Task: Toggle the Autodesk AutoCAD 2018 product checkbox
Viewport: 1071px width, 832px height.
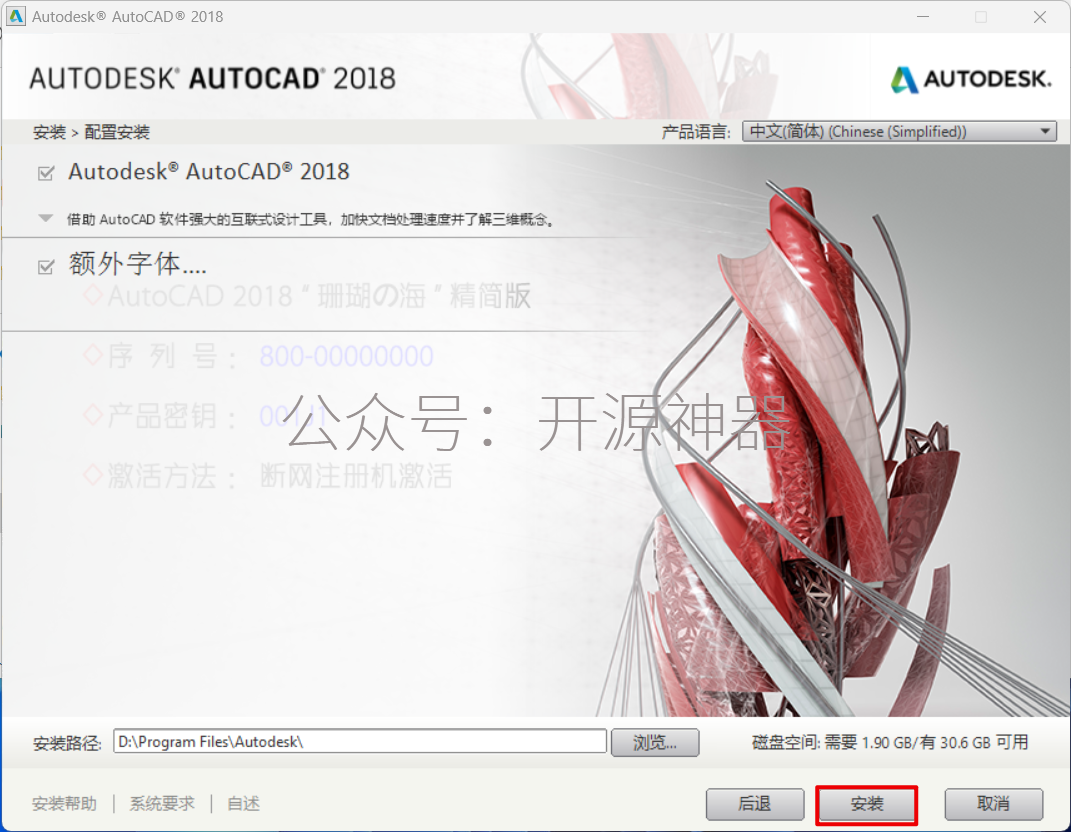Action: pyautogui.click(x=46, y=173)
